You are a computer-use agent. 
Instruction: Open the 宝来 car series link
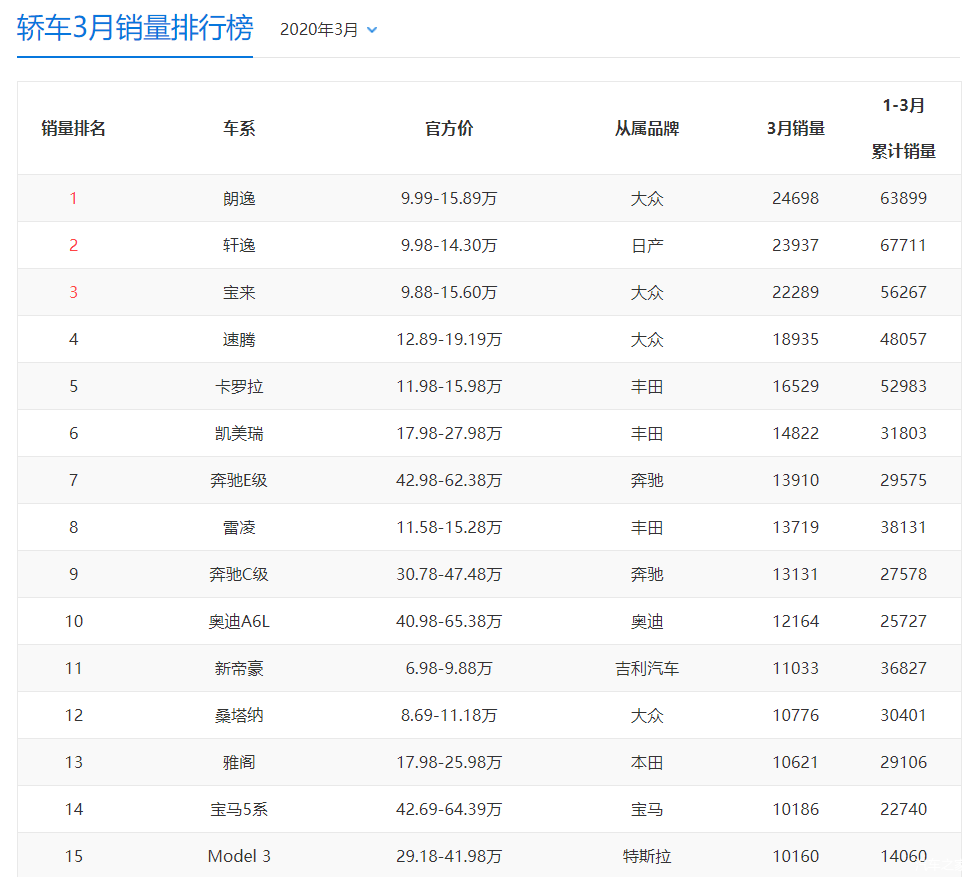tap(239, 292)
